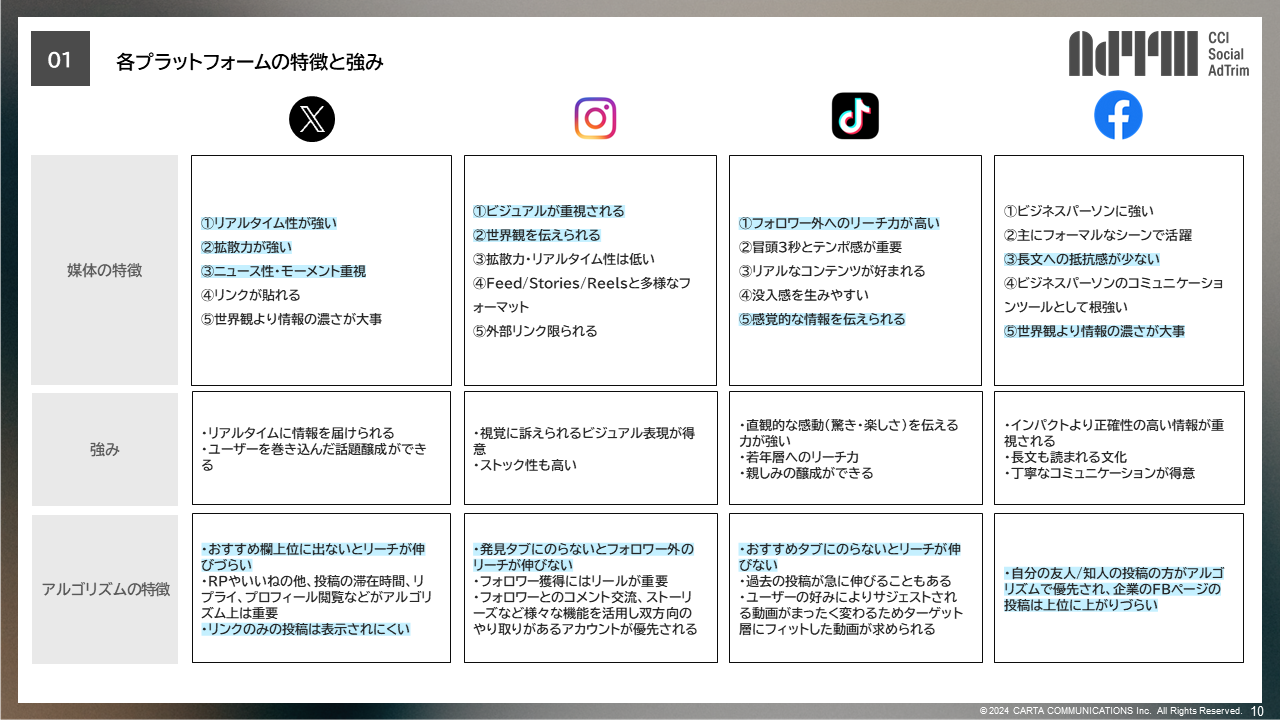Click the text ・親しみの醸成ができる
The image size is (1280, 720).
tap(806, 473)
